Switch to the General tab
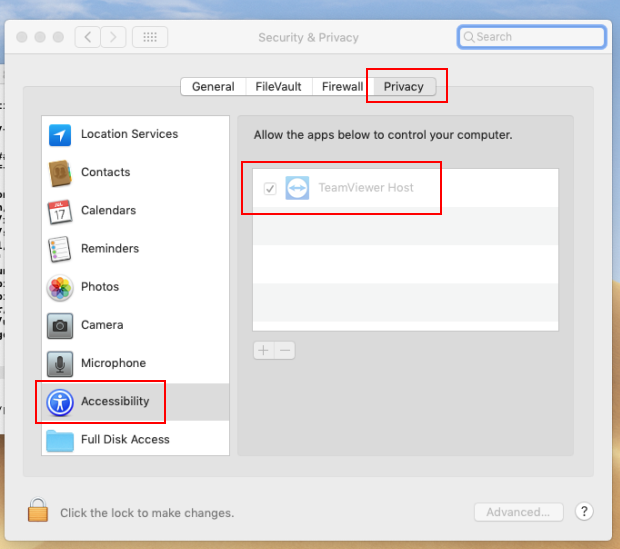This screenshot has width=620, height=549. [x=213, y=87]
